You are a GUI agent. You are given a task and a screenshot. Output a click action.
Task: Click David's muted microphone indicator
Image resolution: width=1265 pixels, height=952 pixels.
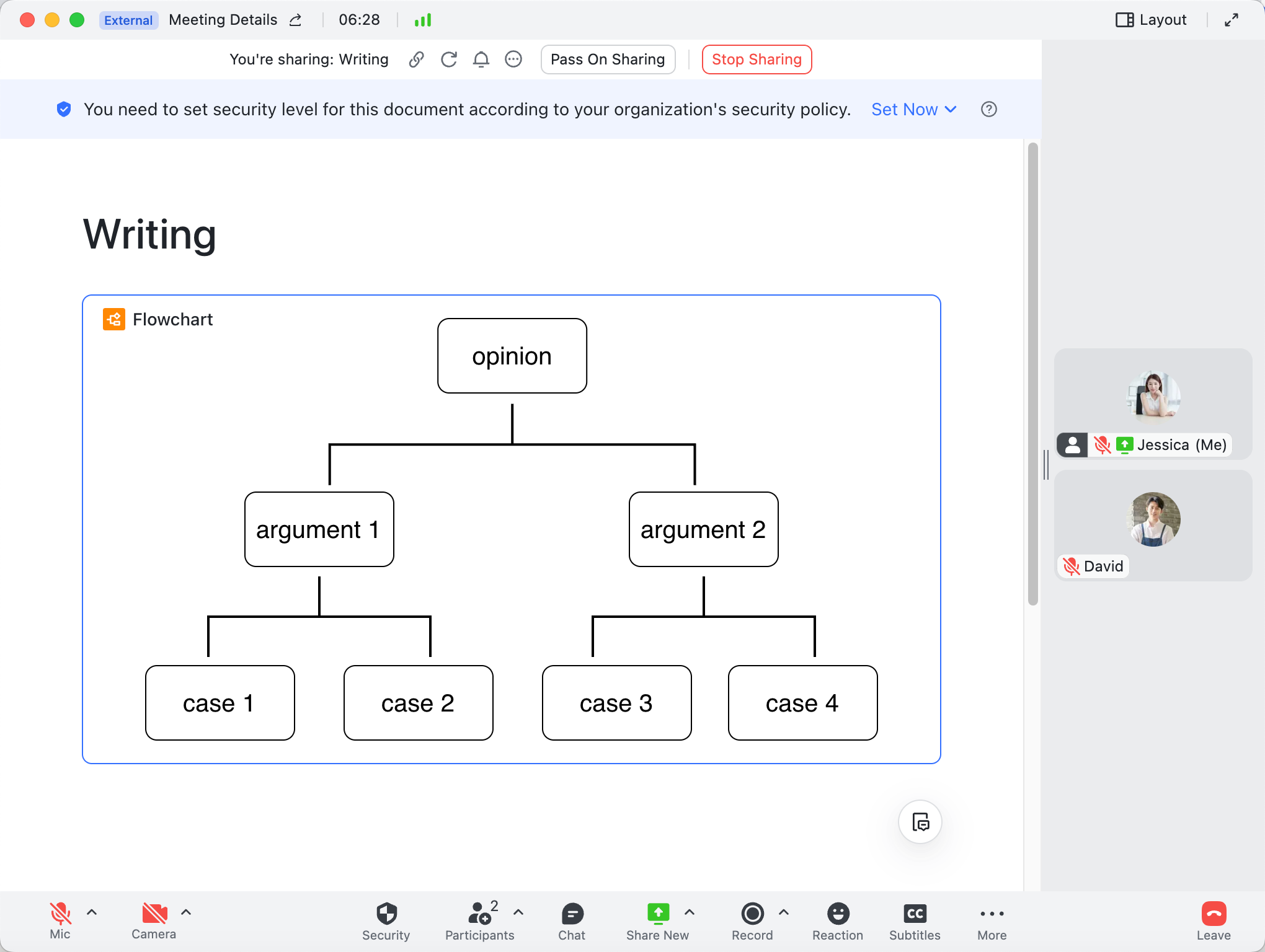point(1072,566)
